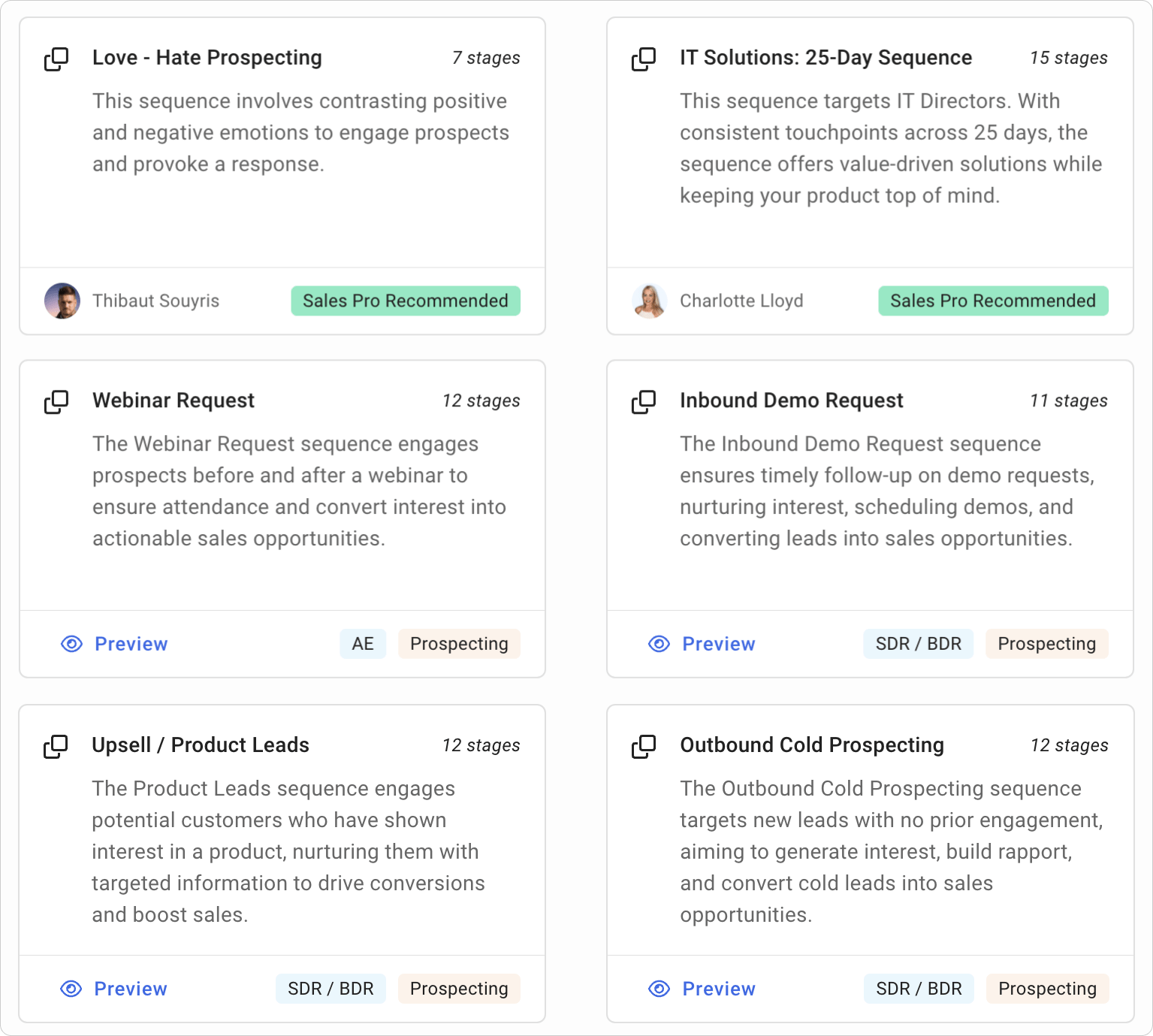Open the IT Solutions: 25-Day Sequence title
Screen dimensions: 1153x1036
pyautogui.click(x=826, y=58)
